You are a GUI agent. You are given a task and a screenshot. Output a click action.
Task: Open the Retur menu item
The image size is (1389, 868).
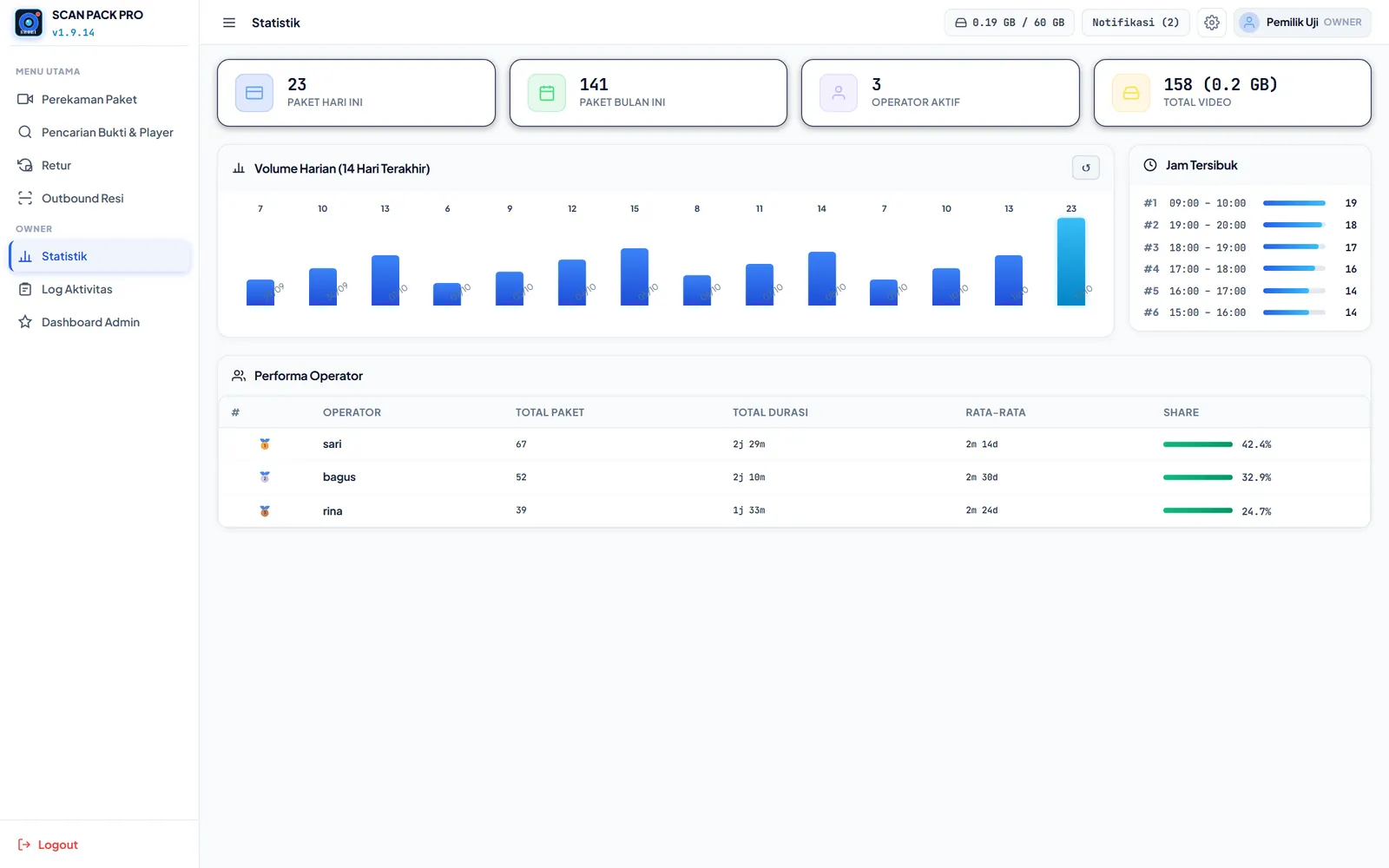coord(99,165)
